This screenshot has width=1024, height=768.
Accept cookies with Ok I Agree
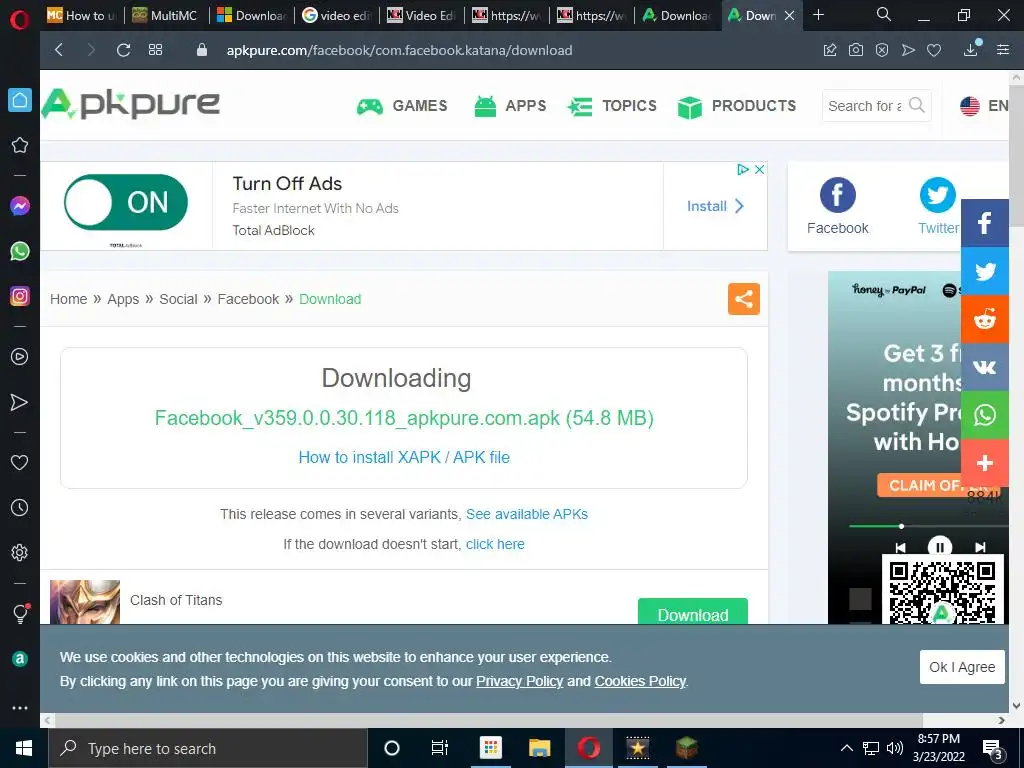coord(962,667)
